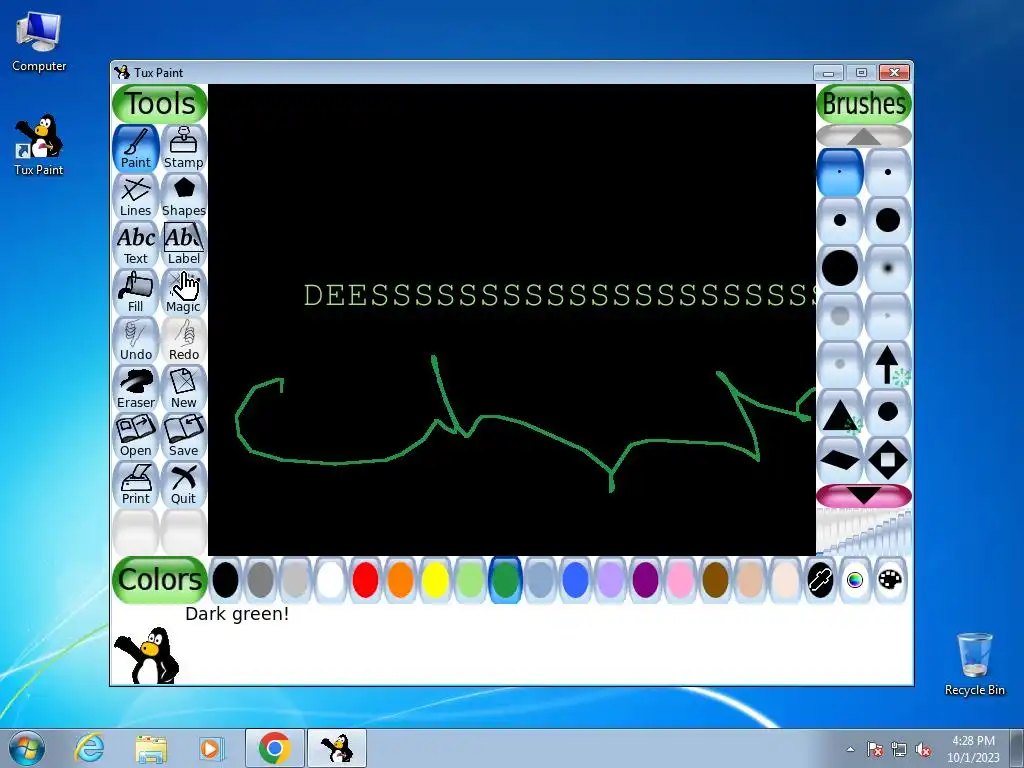
Task: Pick the medium round brush
Action: click(840, 220)
